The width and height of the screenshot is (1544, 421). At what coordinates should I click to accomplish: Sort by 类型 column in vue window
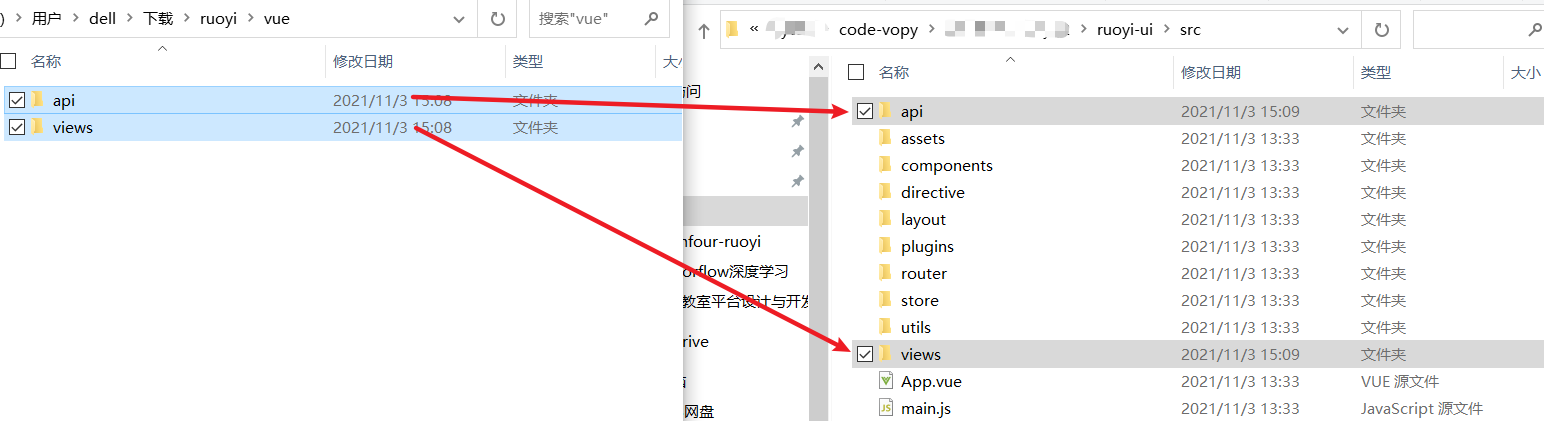[528, 61]
